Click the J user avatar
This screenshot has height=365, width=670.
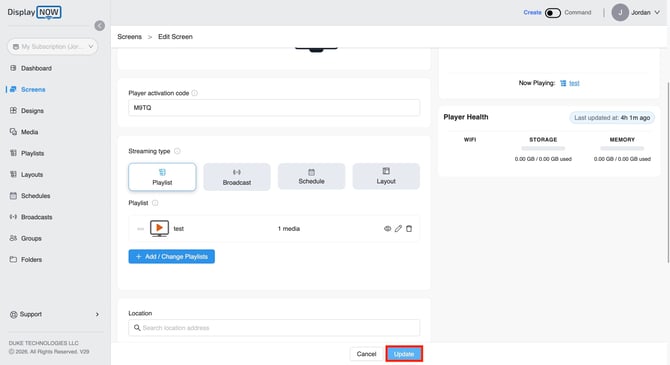[x=620, y=12]
